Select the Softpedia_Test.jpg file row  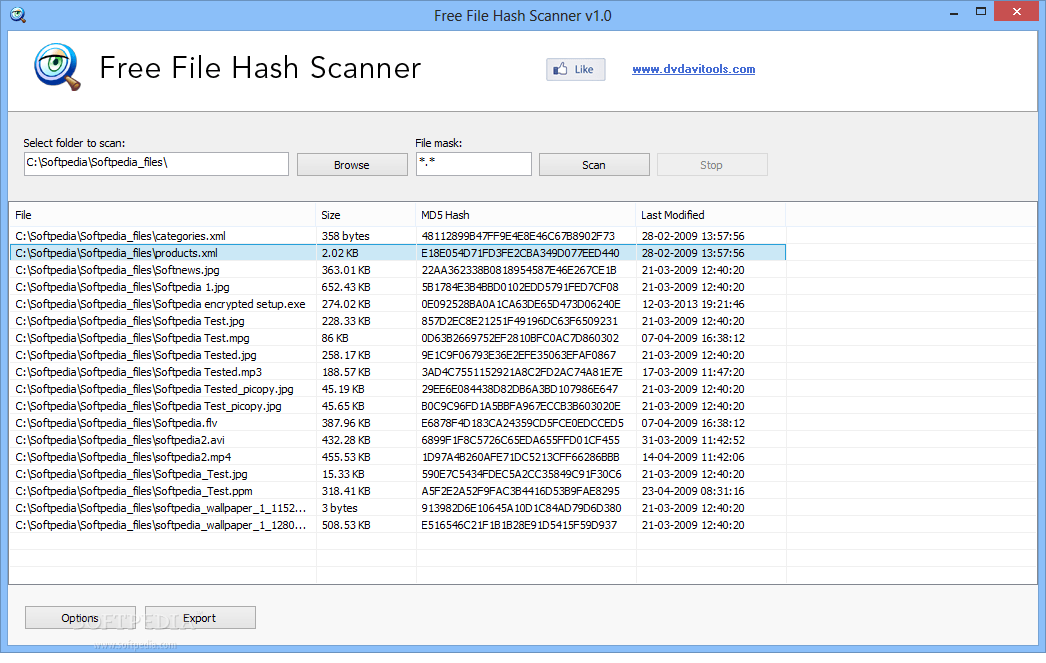[398, 474]
